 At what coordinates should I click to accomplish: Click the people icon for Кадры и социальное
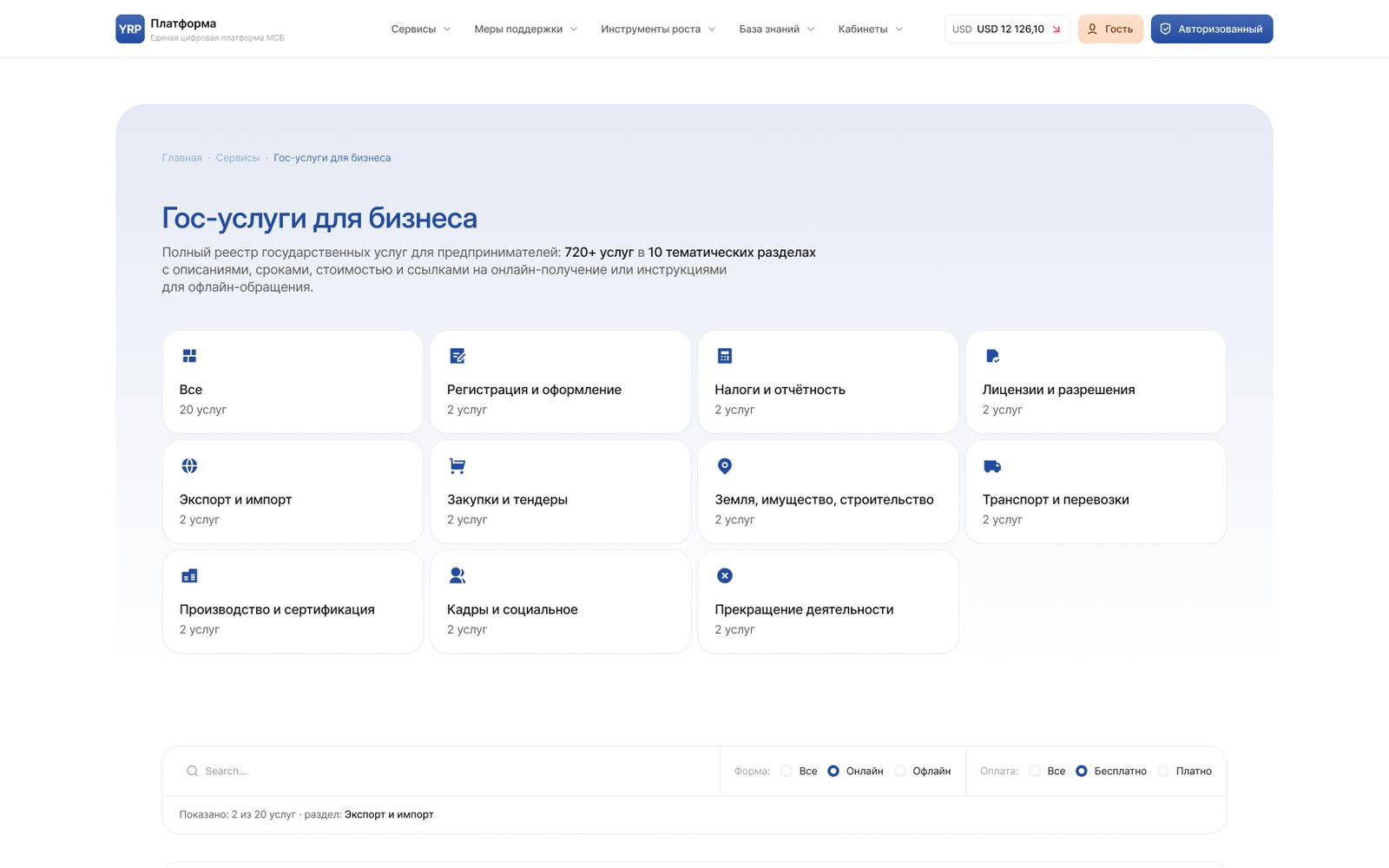click(458, 575)
